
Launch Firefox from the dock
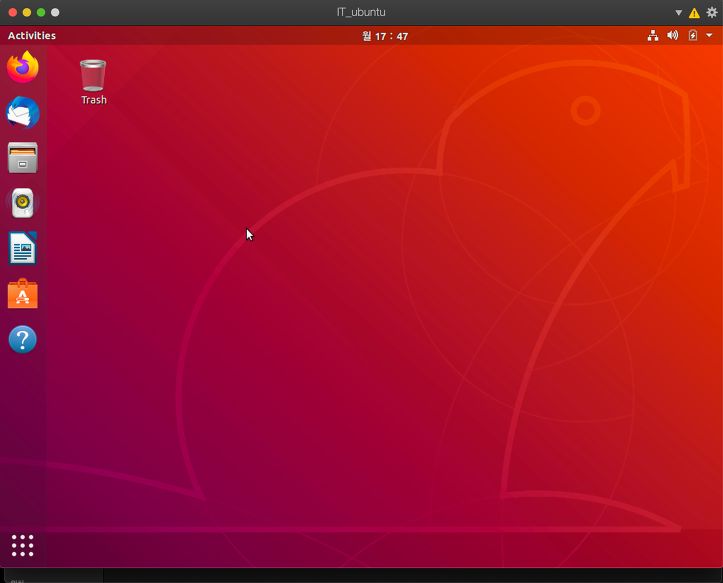(23, 67)
